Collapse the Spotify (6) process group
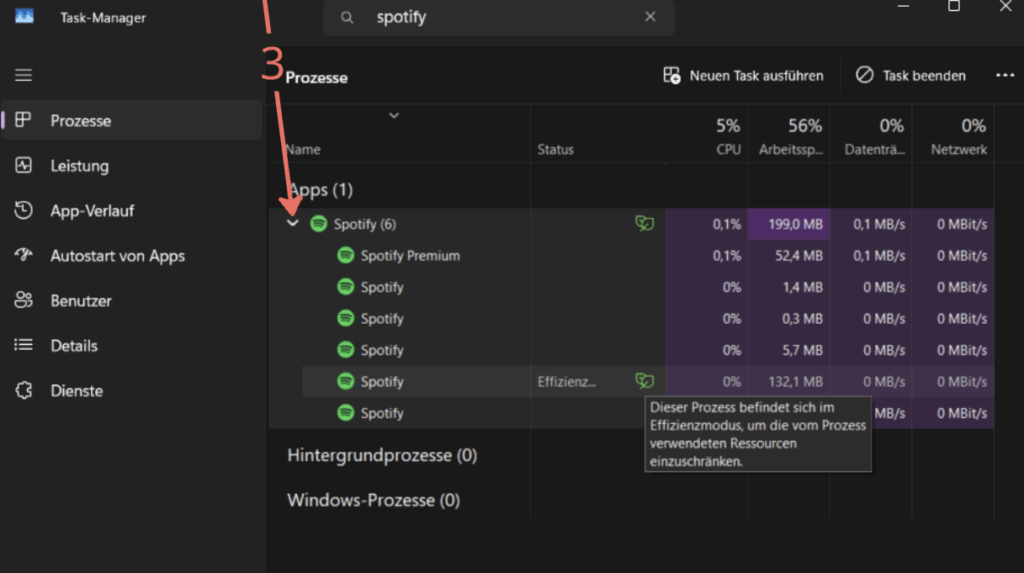This screenshot has height=573, width=1024. [x=293, y=223]
